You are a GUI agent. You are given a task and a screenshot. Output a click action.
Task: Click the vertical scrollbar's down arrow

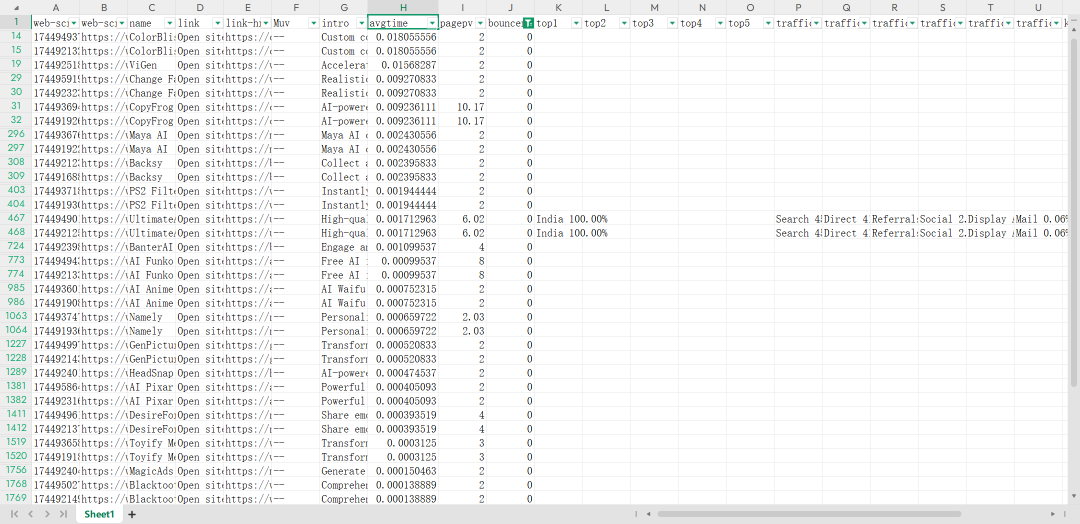(x=1074, y=495)
